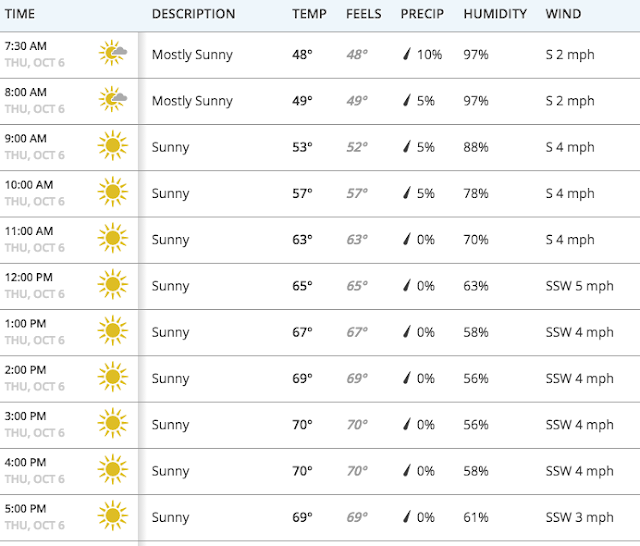The width and height of the screenshot is (640, 546).
Task: Click the 2:00 PM temperature 69°
Action: (302, 379)
